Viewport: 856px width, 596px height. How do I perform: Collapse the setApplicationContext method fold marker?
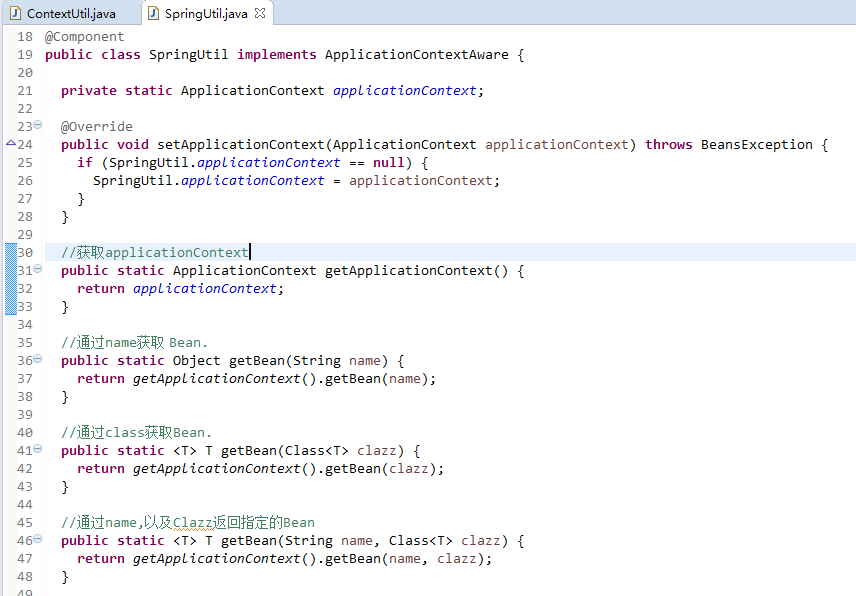point(36,125)
